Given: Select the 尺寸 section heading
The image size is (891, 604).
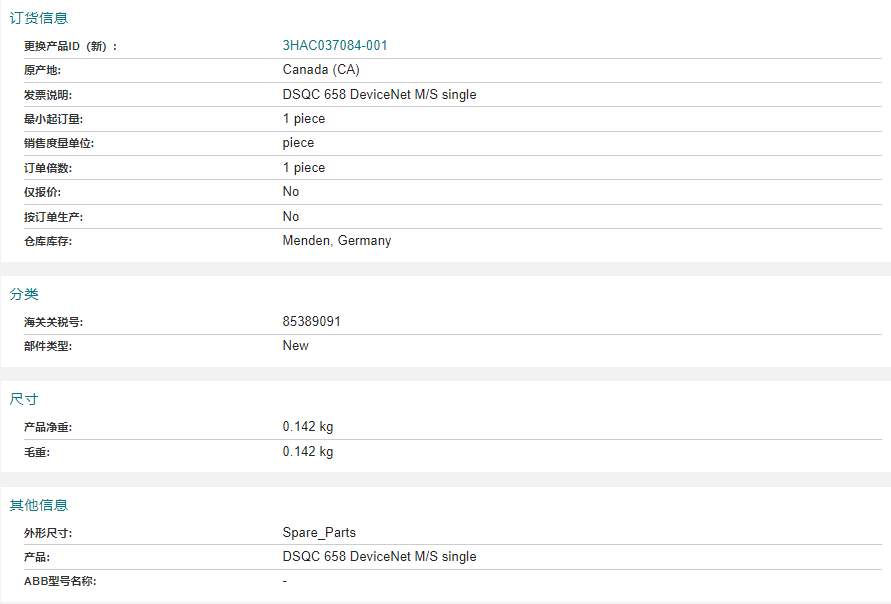Looking at the screenshot, I should point(24,399).
